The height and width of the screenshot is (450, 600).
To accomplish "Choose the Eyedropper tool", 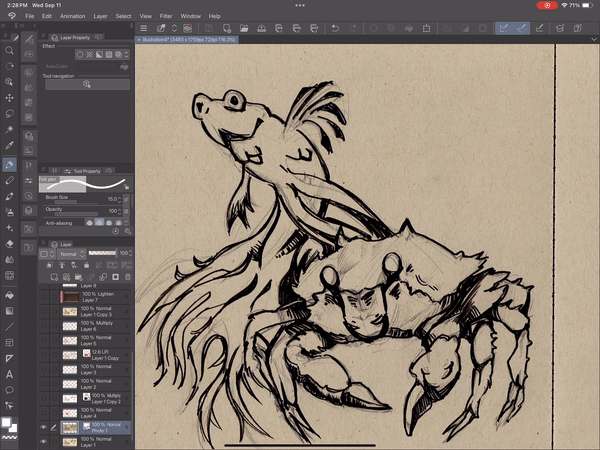I will [10, 147].
